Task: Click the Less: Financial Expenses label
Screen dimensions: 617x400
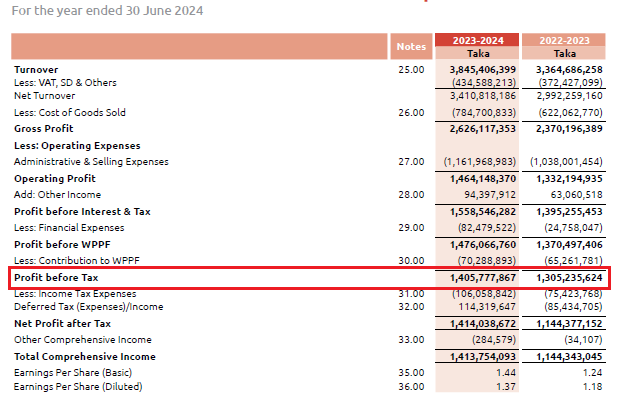Action: click(x=68, y=227)
